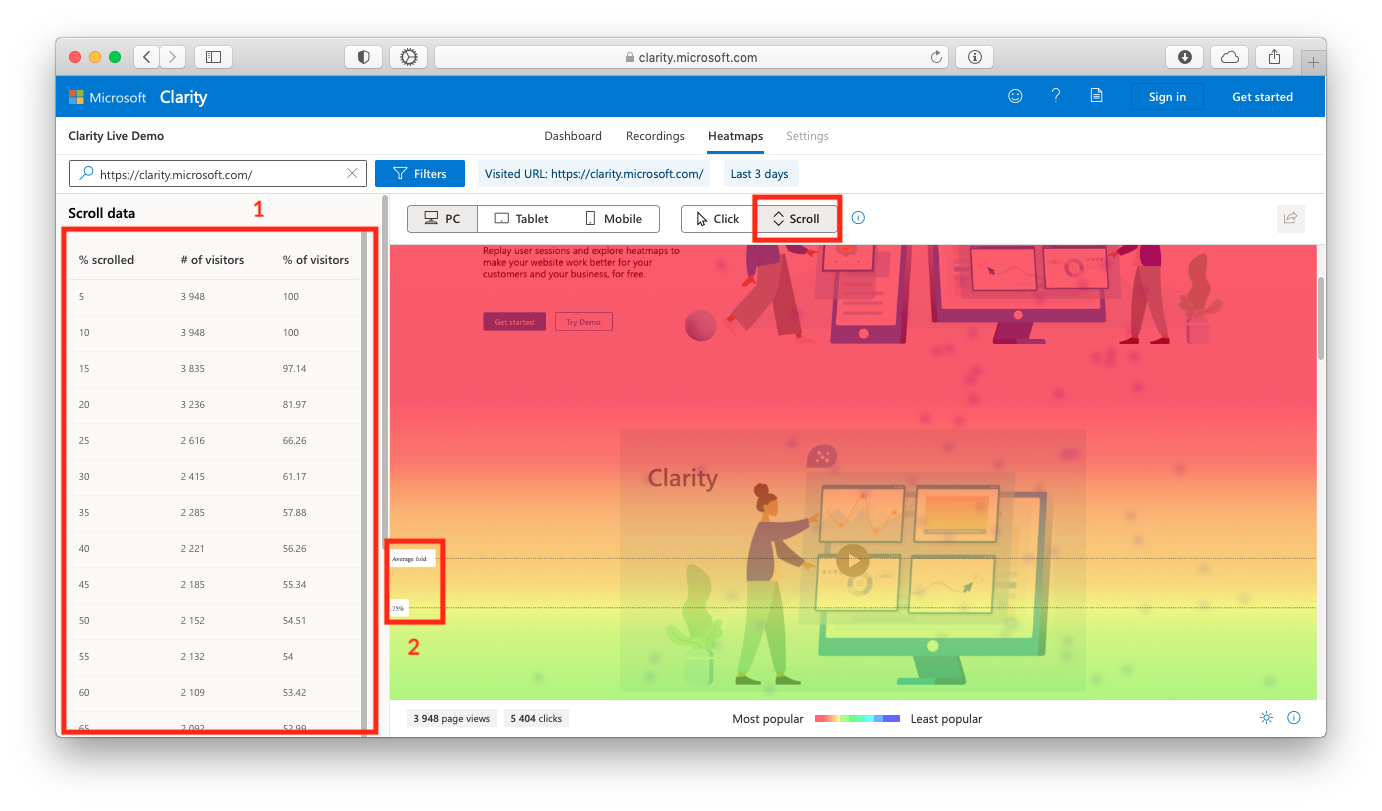This screenshot has width=1382, height=811.
Task: Click the Clarity brand link
Action: [x=183, y=97]
